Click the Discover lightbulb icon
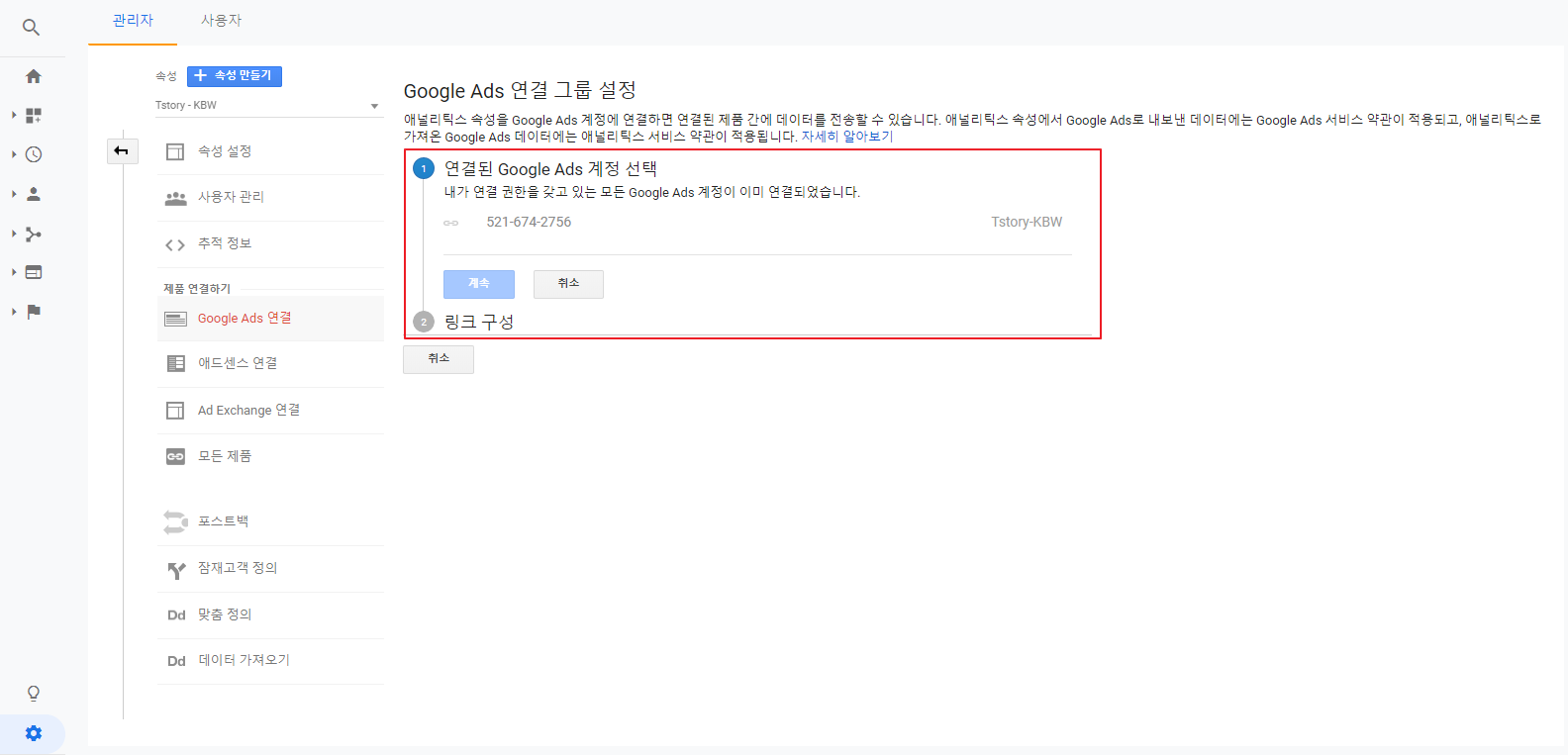Screen dimensions: 1568x755 click(34, 693)
